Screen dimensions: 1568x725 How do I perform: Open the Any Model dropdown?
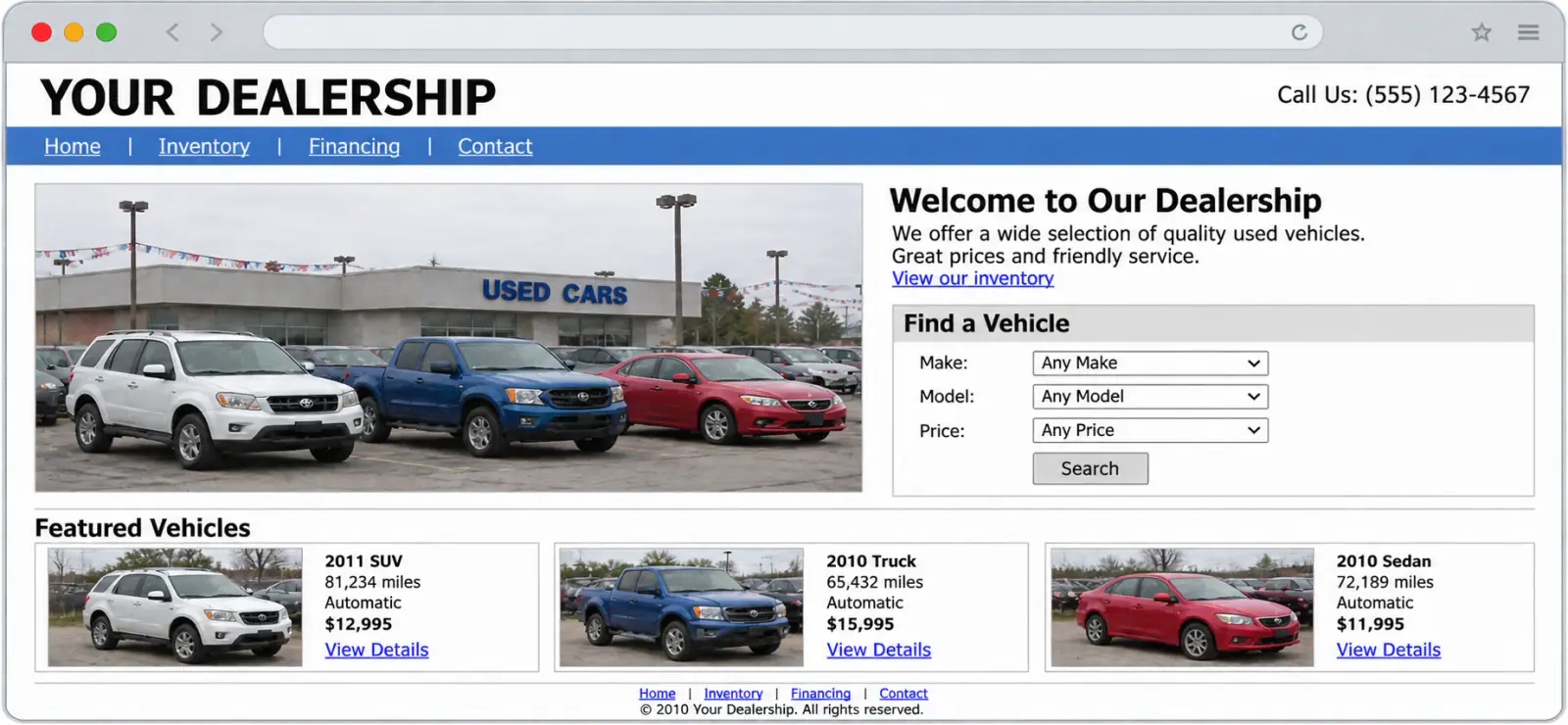[1151, 397]
